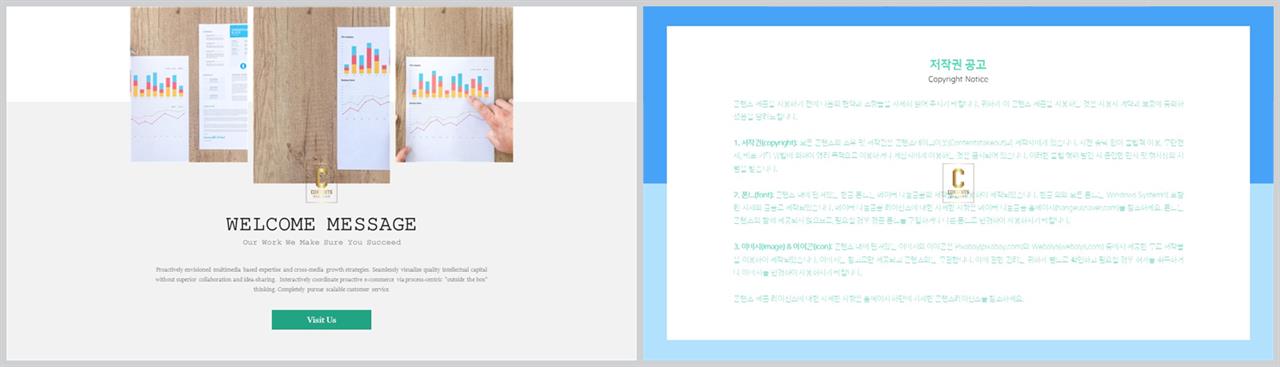The width and height of the screenshot is (1280, 367).
Task: Click subtitle 'Our Work We Make Sure You Succeed'
Action: pyautogui.click(x=321, y=243)
